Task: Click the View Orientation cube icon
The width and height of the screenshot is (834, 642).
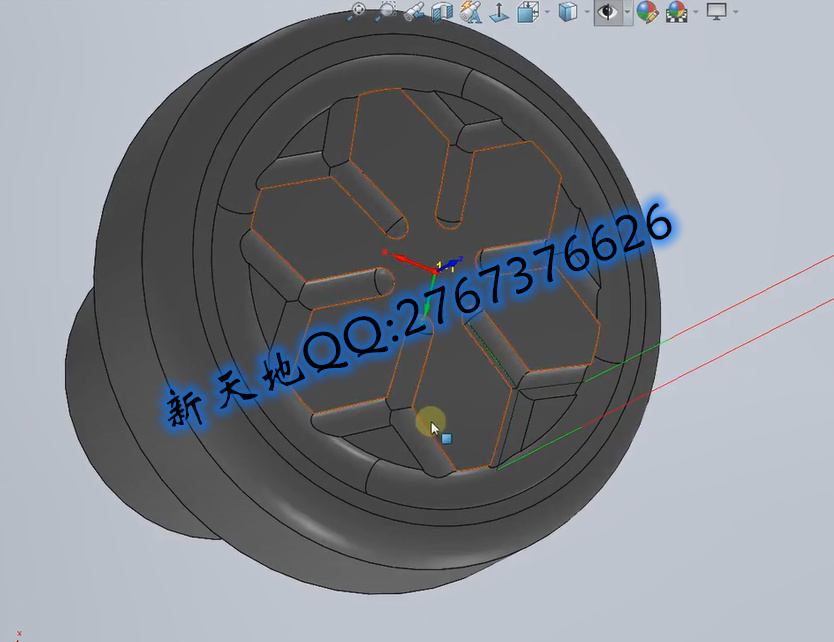Action: click(x=527, y=12)
